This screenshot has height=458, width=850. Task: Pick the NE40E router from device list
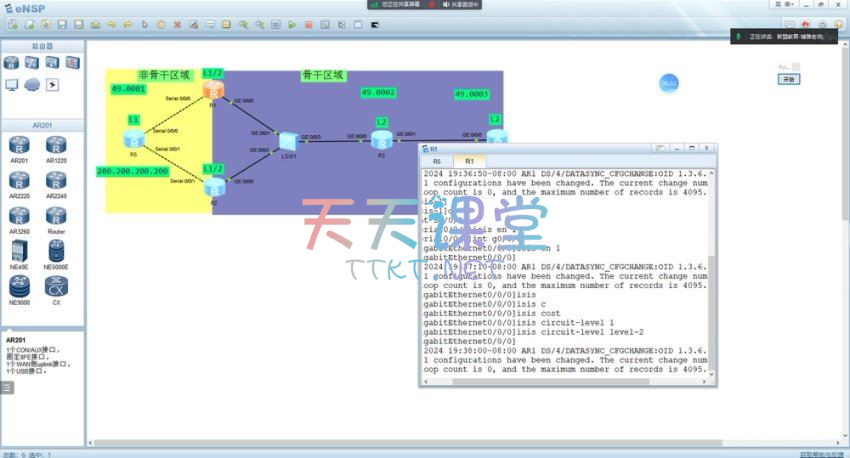click(x=19, y=250)
